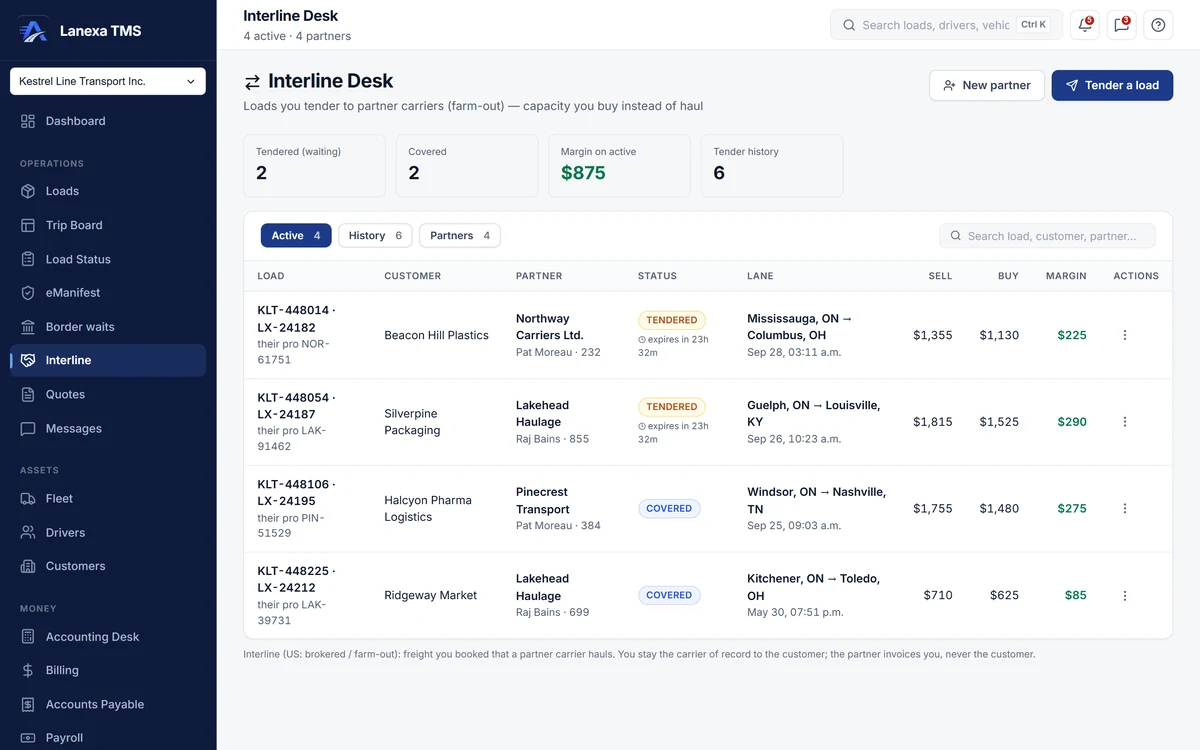The height and width of the screenshot is (750, 1200).
Task: Open the chat messages icon in header
Action: [1122, 25]
